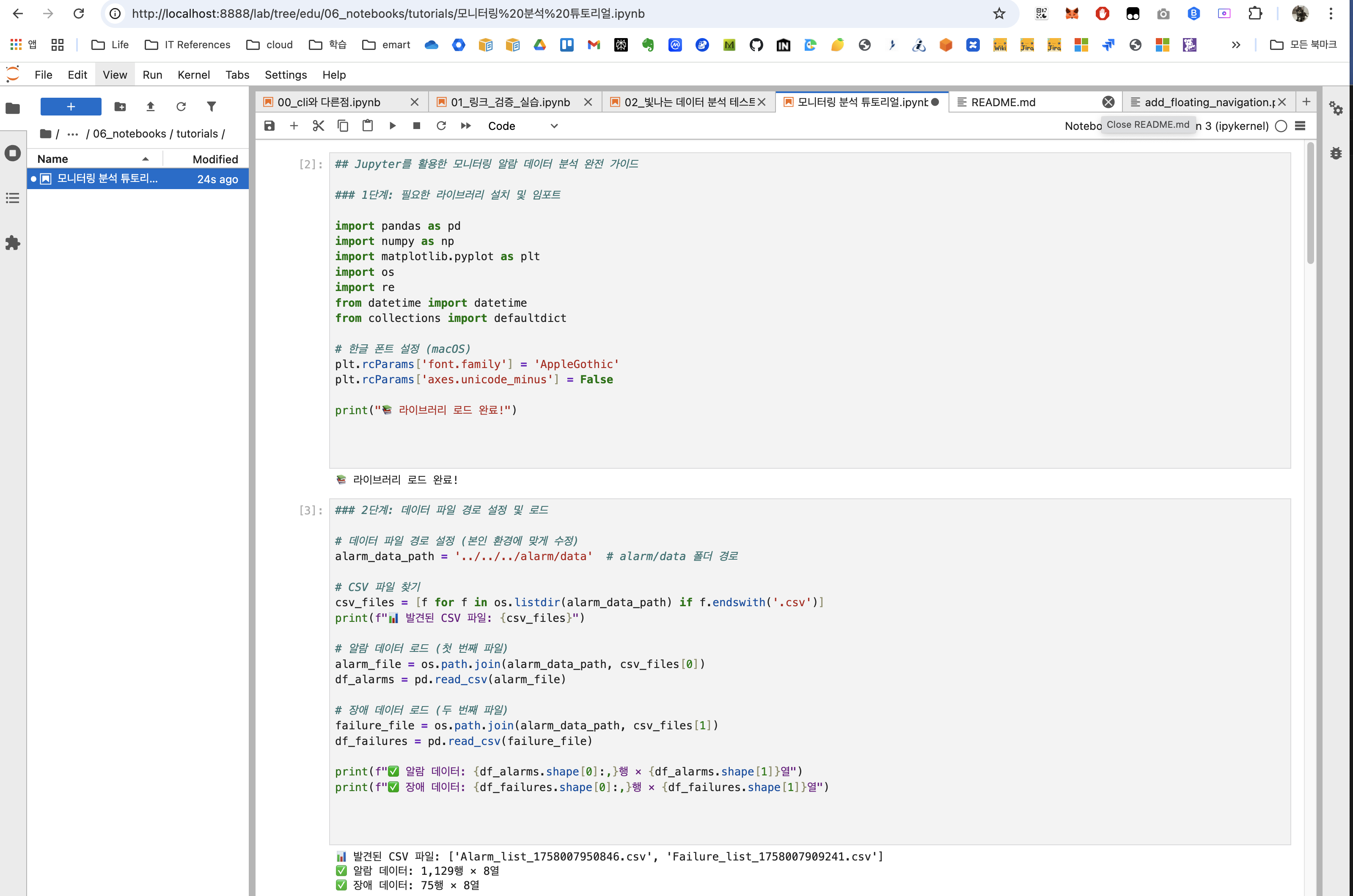Close the 00_cli와 다른점.ipynb tab

click(415, 102)
